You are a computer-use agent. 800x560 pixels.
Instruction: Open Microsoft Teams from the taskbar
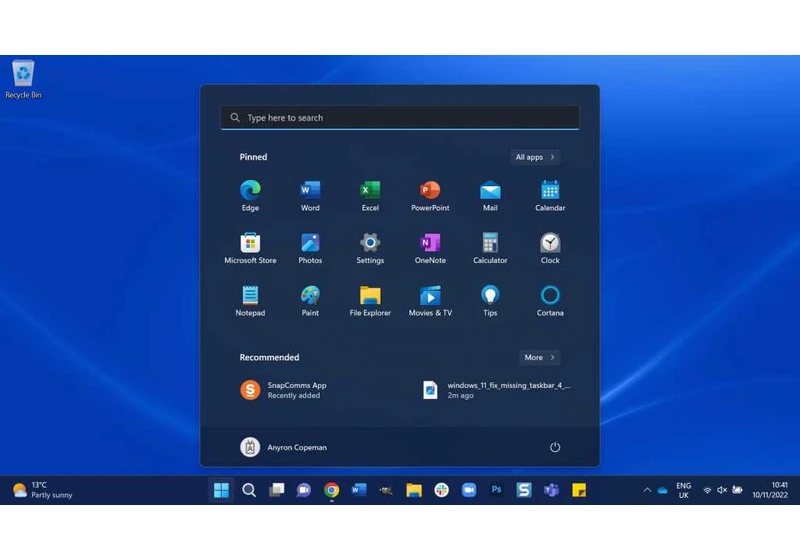552,490
